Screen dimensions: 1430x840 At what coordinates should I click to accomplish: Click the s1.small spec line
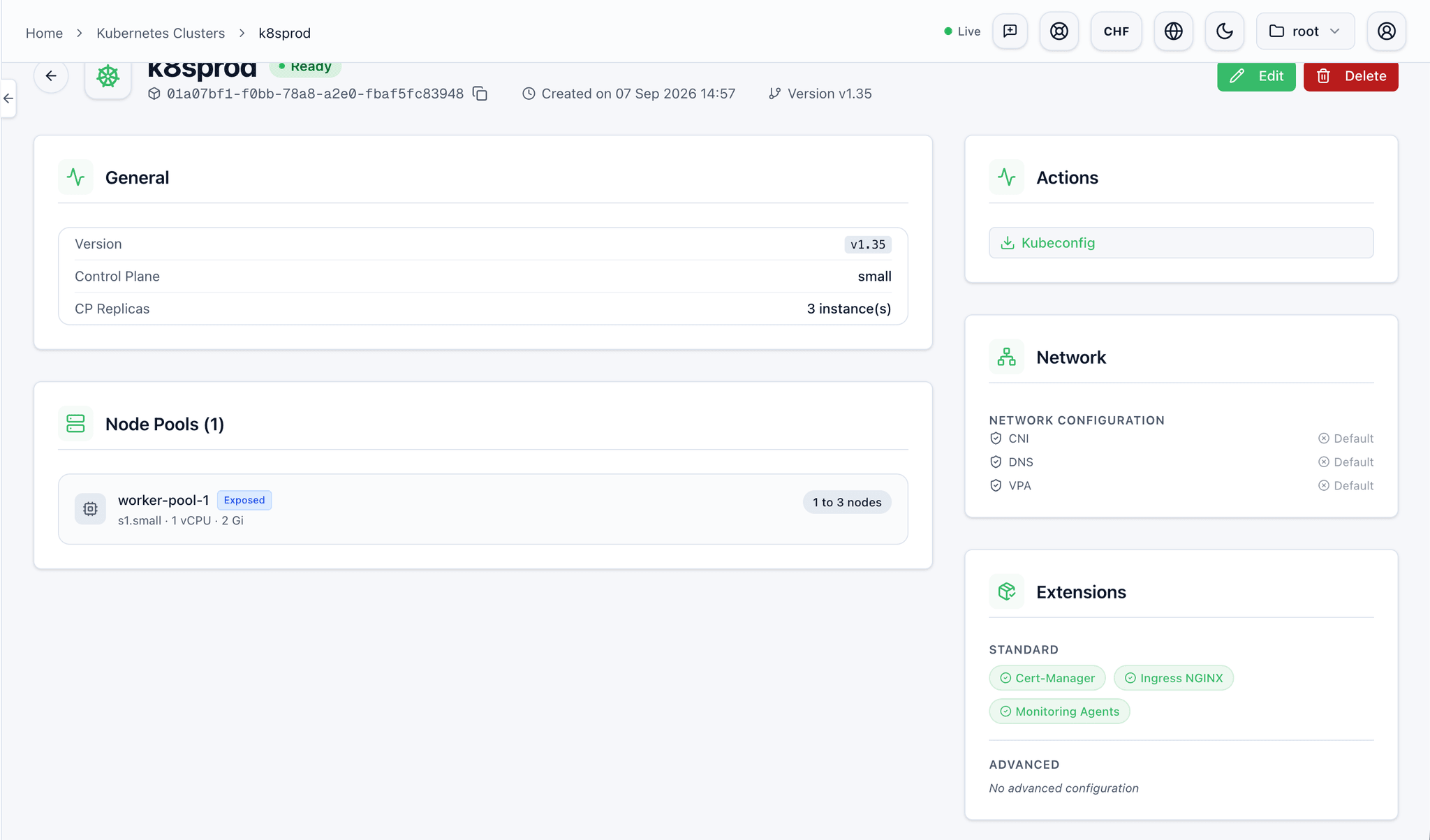coord(180,521)
